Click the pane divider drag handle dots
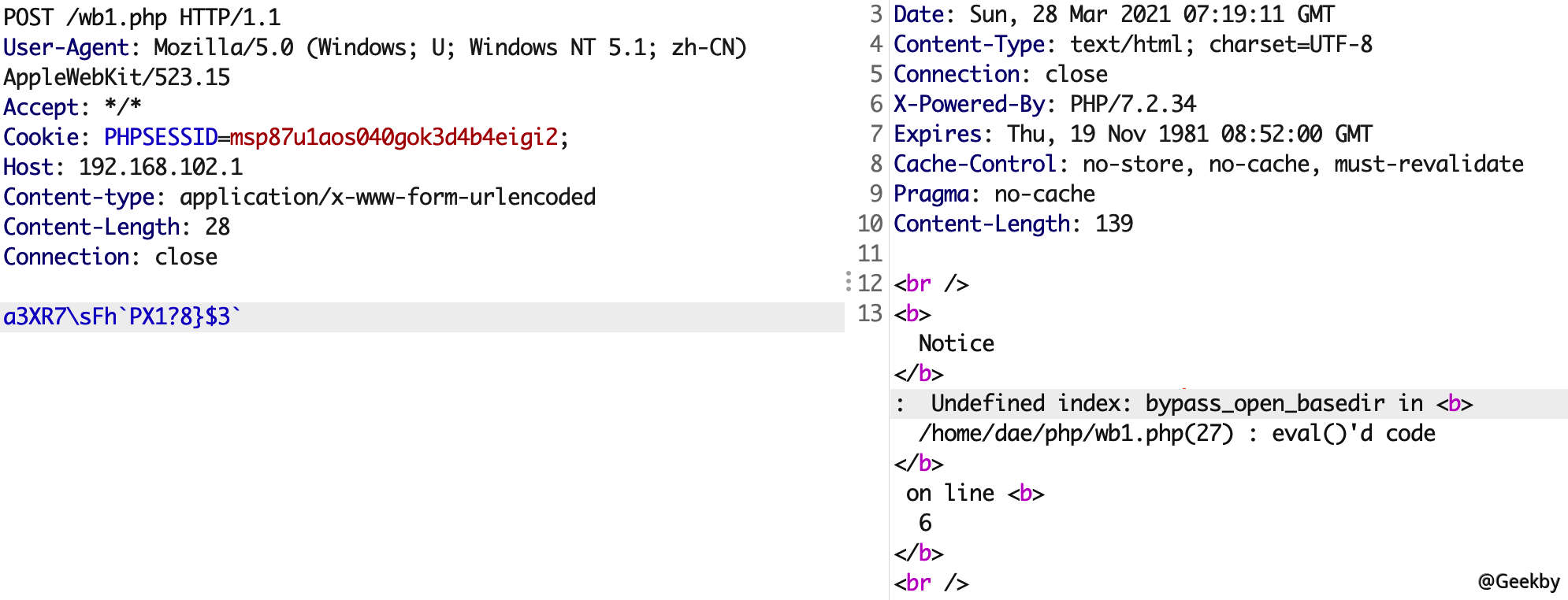Viewport: 1568px width, 600px height. coord(848,281)
